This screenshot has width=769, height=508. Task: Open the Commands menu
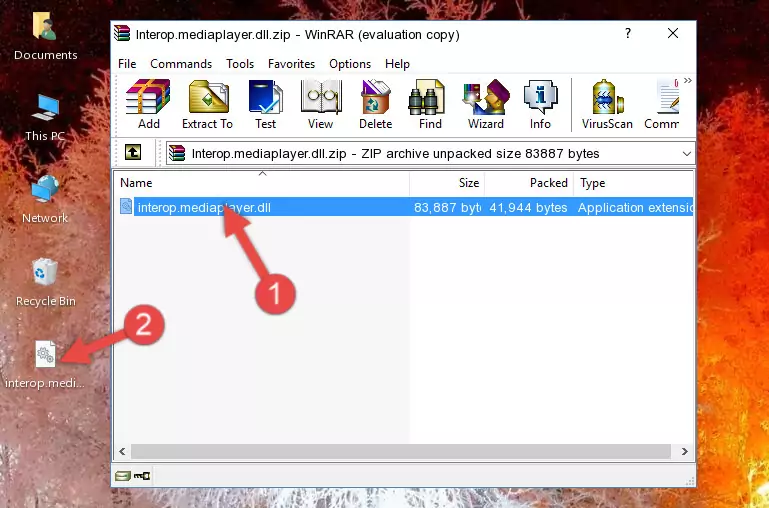click(x=181, y=64)
